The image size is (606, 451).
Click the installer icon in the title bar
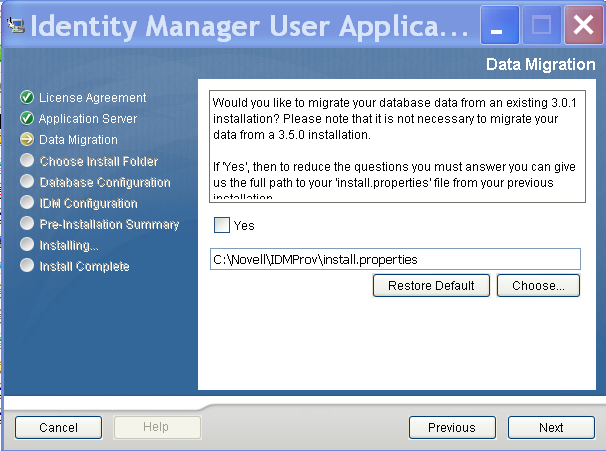[x=16, y=25]
